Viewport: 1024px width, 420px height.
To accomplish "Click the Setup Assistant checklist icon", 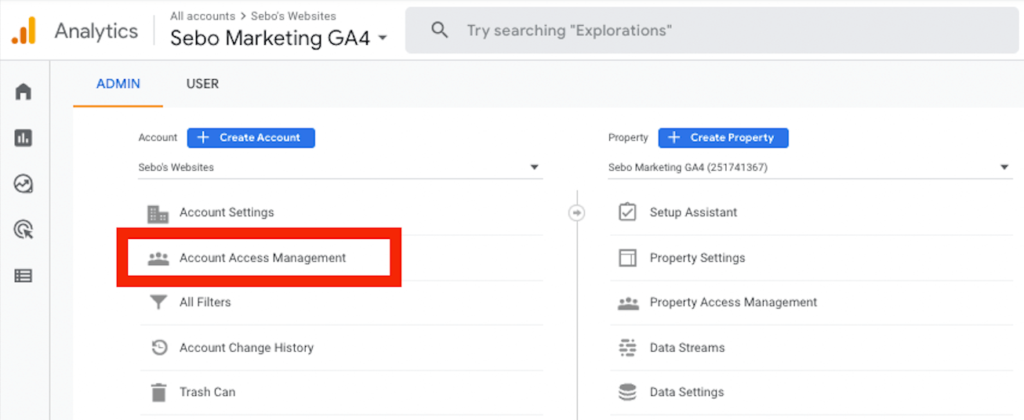I will click(x=627, y=212).
